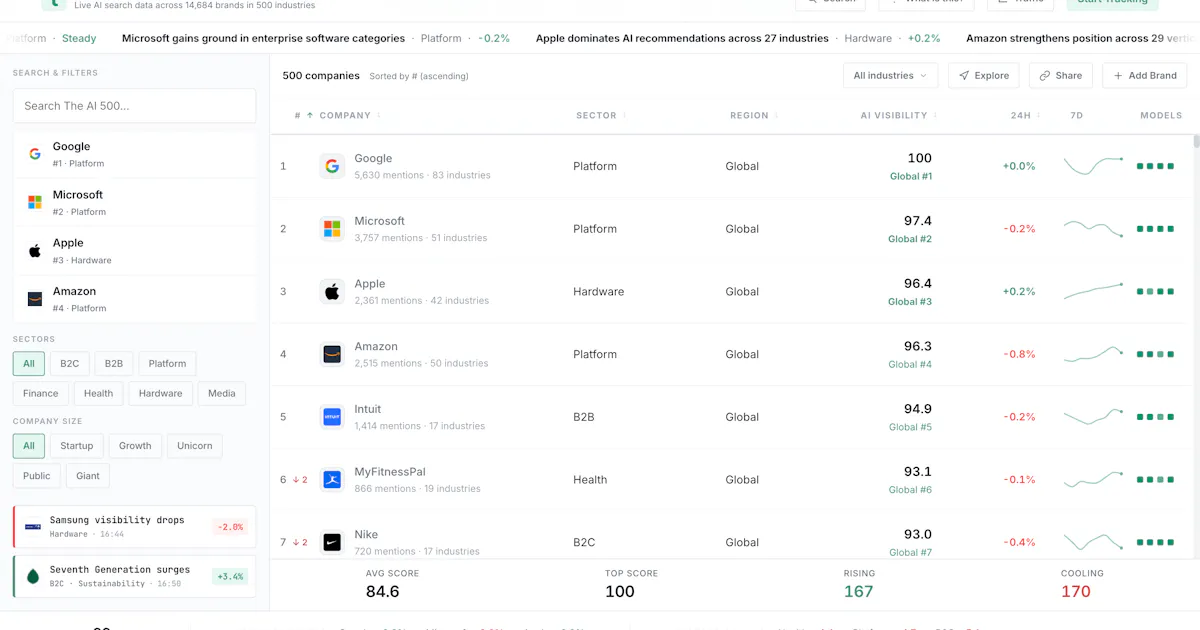Click the model dots indicator for Microsoft
1200x630 pixels.
click(1155, 229)
